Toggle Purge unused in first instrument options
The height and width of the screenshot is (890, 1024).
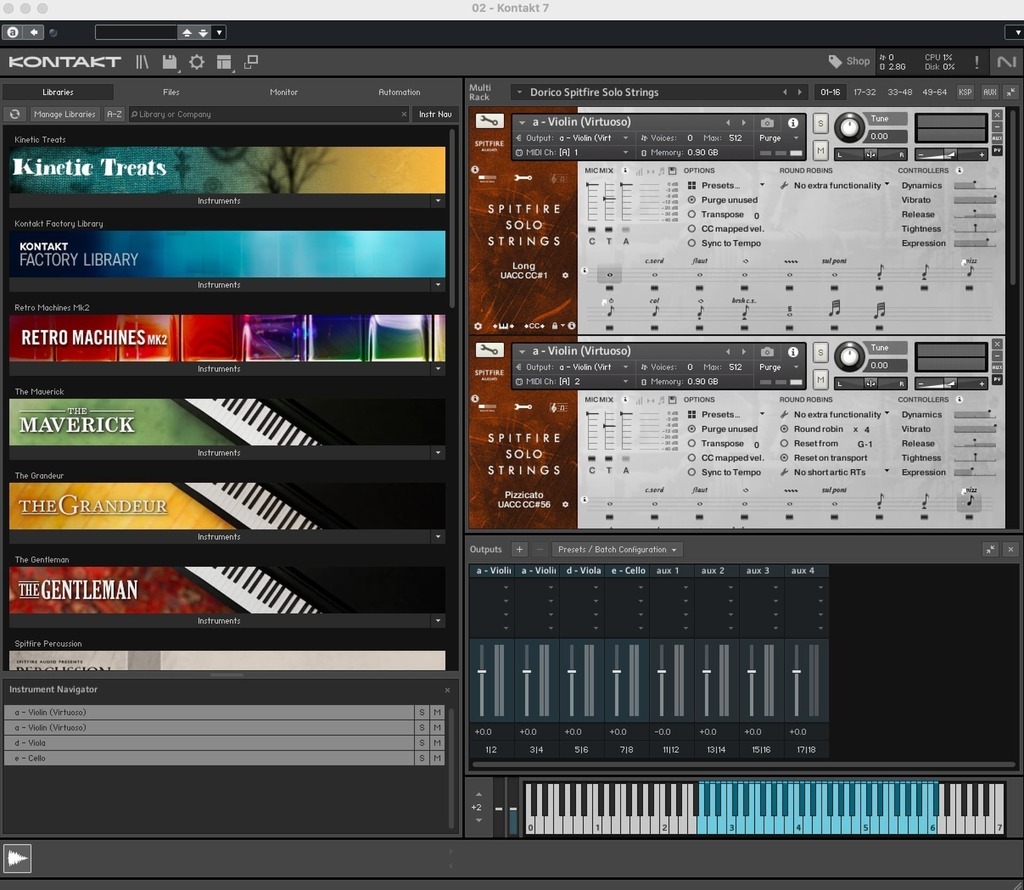coord(692,200)
